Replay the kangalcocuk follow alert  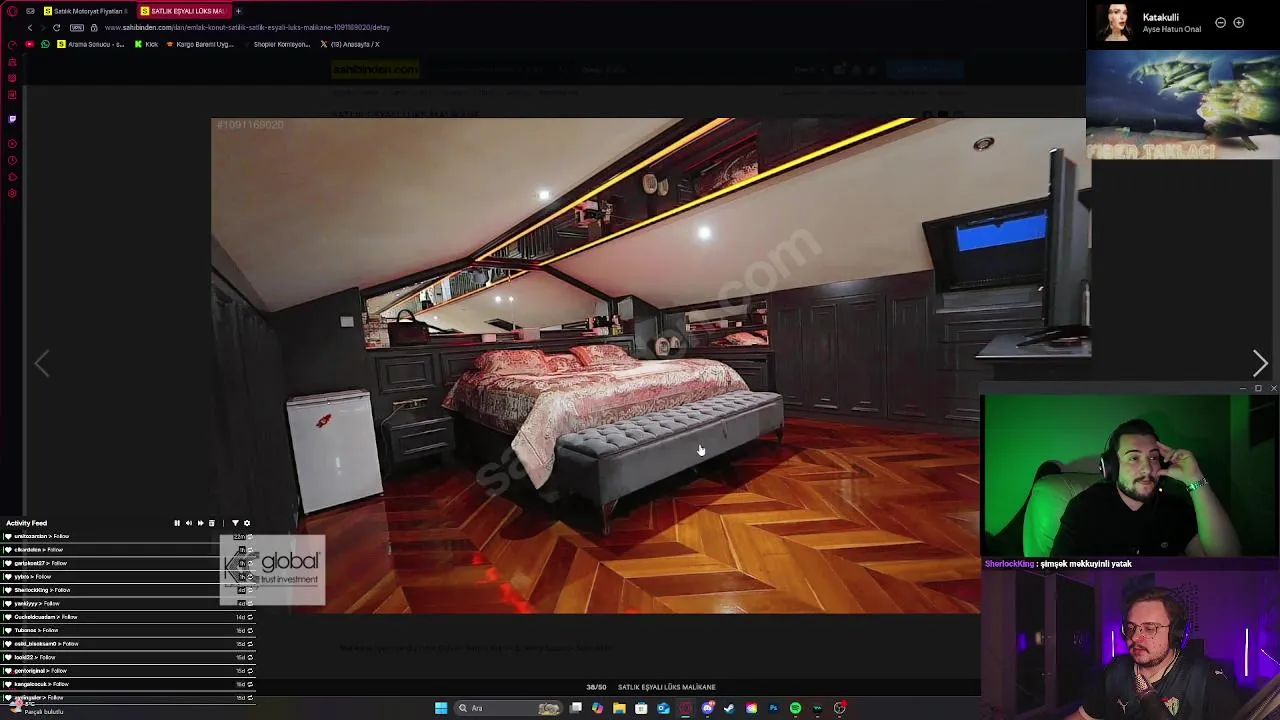click(x=250, y=684)
